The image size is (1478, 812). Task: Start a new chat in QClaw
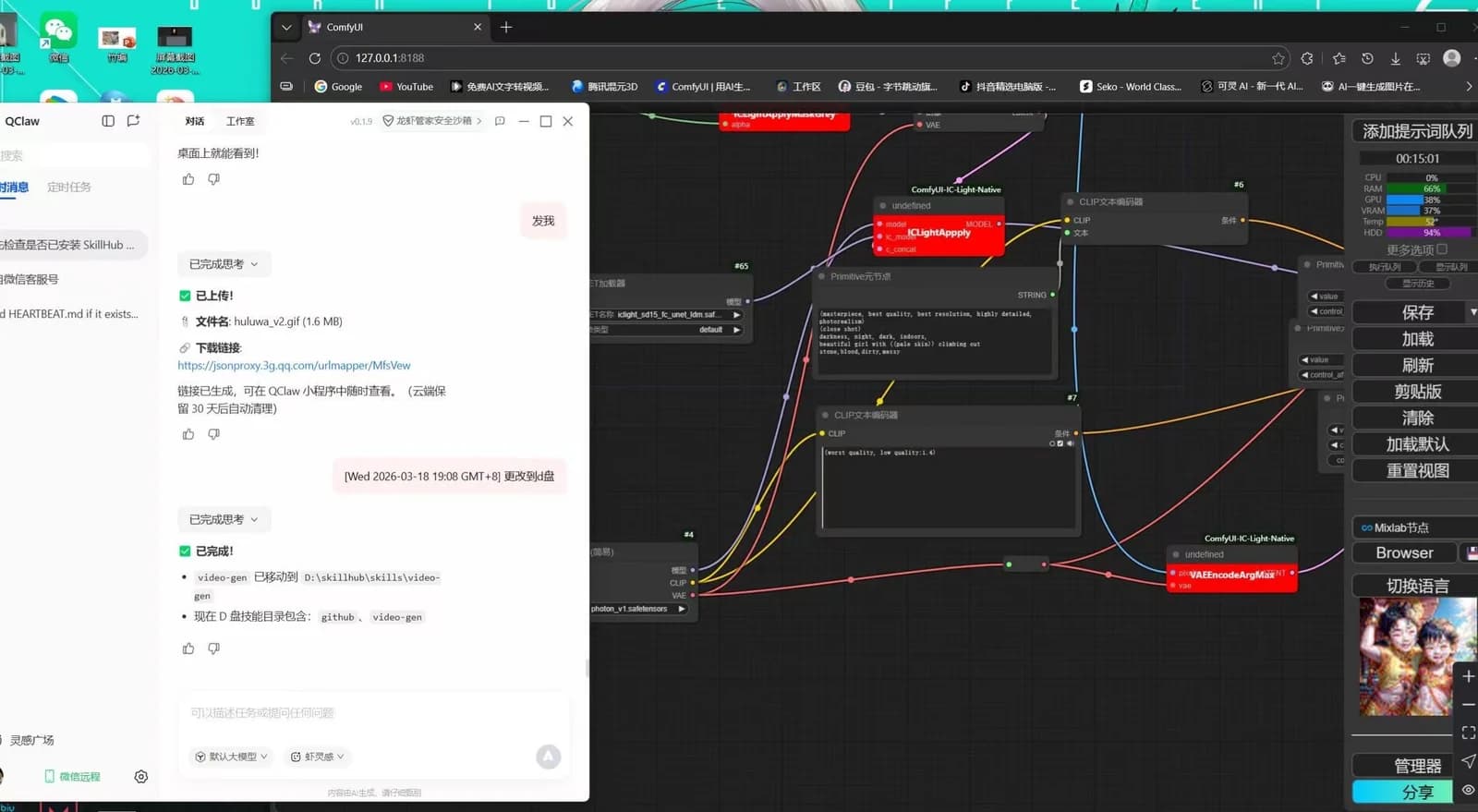click(x=133, y=121)
